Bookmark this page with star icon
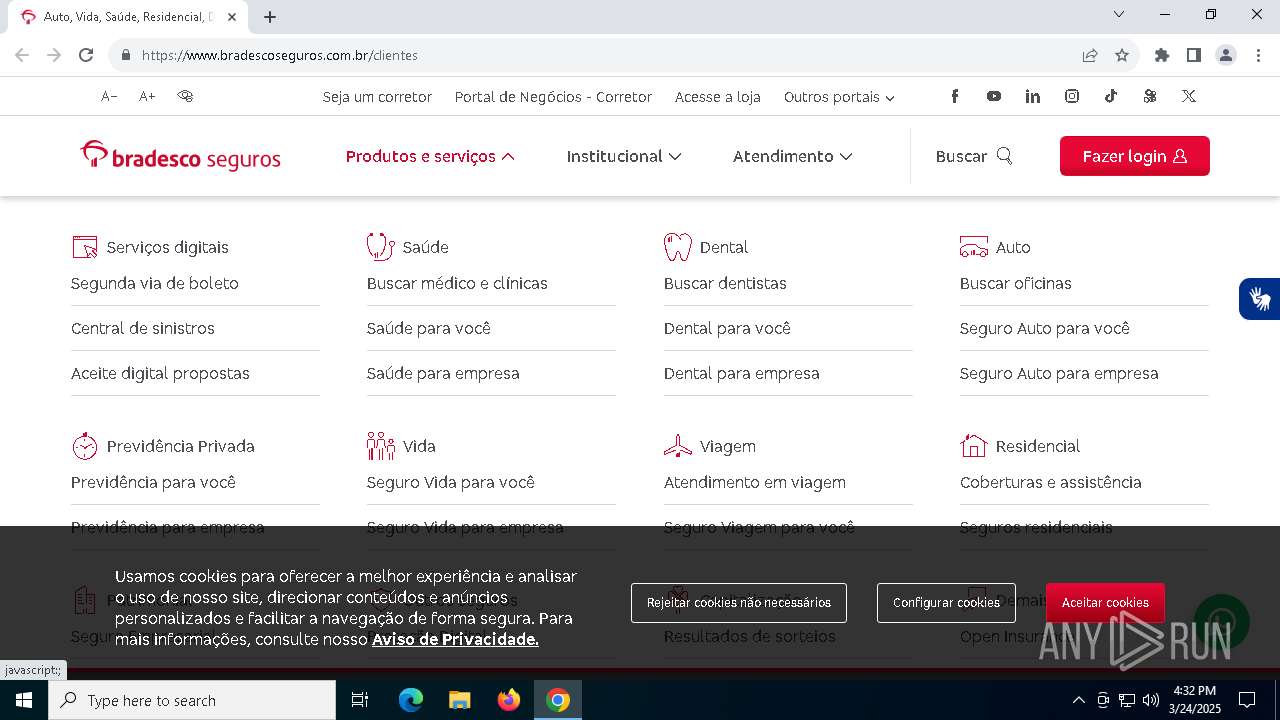The height and width of the screenshot is (720, 1280). click(x=1122, y=55)
